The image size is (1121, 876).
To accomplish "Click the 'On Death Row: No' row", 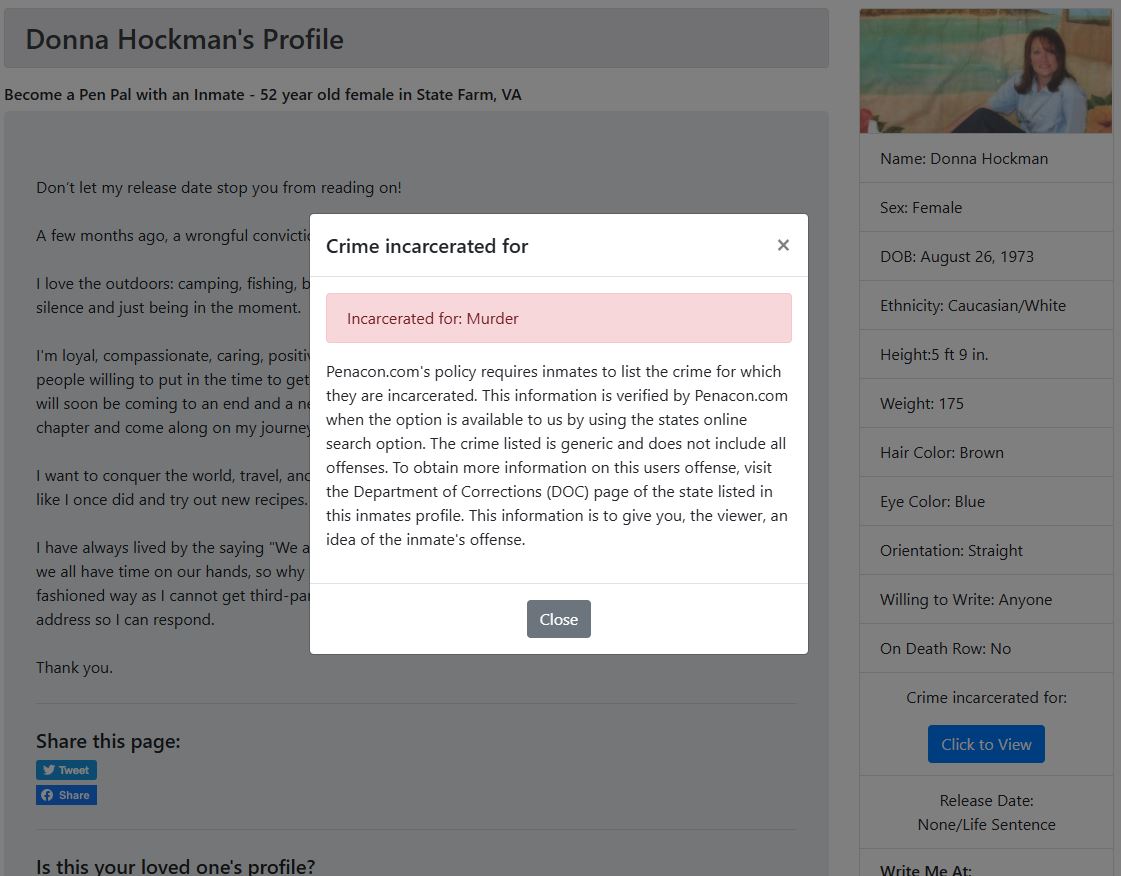I will 985,649.
